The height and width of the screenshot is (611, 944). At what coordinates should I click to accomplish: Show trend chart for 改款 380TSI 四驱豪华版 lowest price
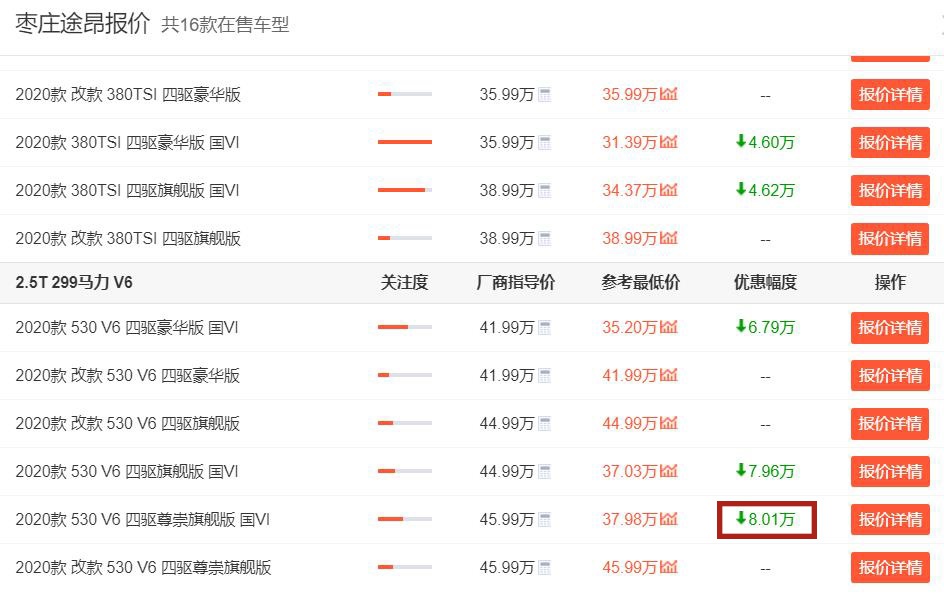[668, 94]
